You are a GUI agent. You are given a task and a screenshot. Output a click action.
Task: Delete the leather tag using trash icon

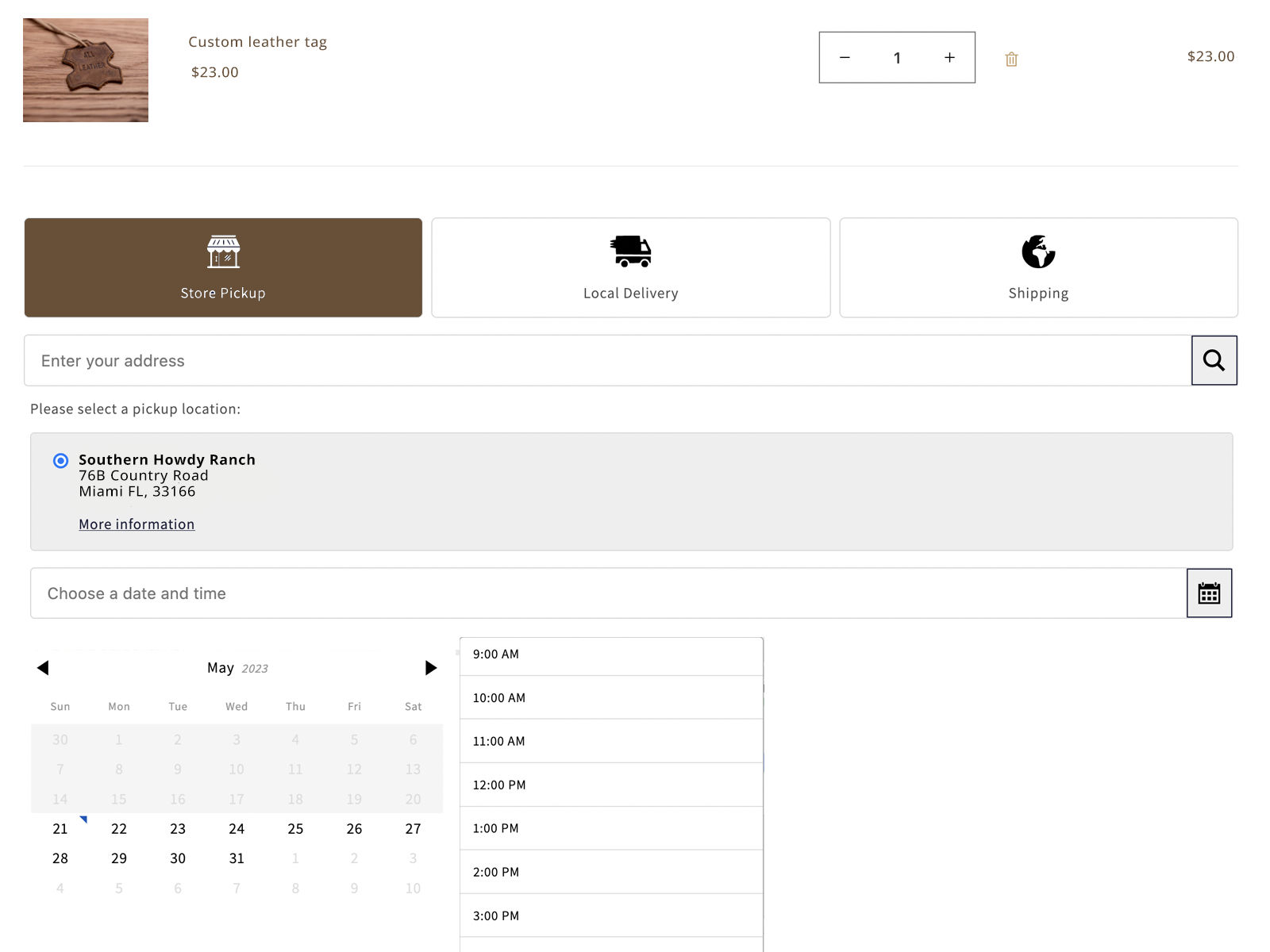tap(1011, 59)
